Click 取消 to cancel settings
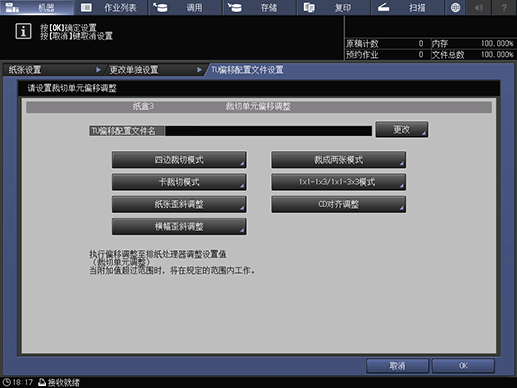 click(397, 366)
